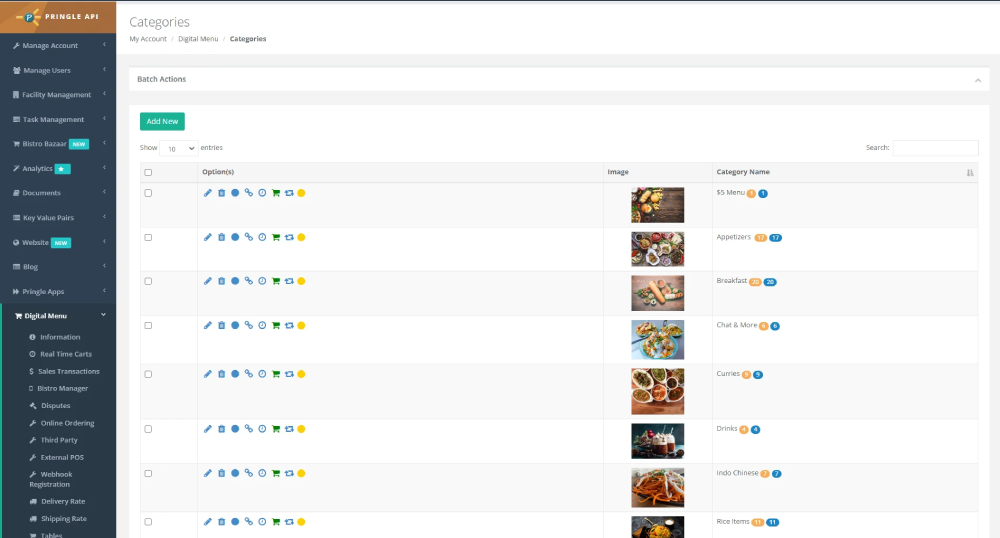Screen dimensions: 1000x538
Task: Edit the Breakfast category with pencil icon
Action: click(x=208, y=281)
